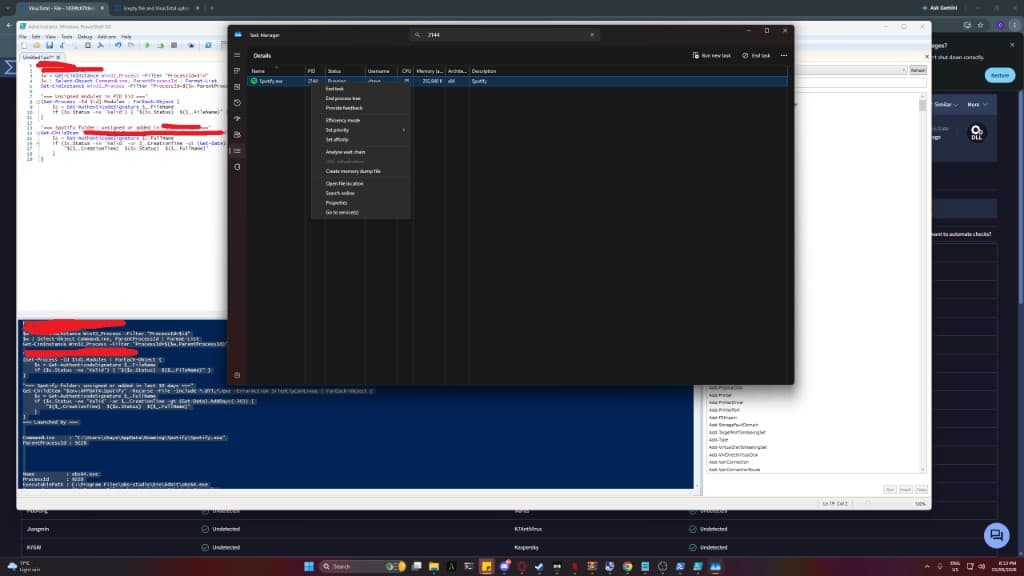The image size is (1024, 576).
Task: Click Run Selection icon in ISE toolbar
Action: (x=160, y=46)
